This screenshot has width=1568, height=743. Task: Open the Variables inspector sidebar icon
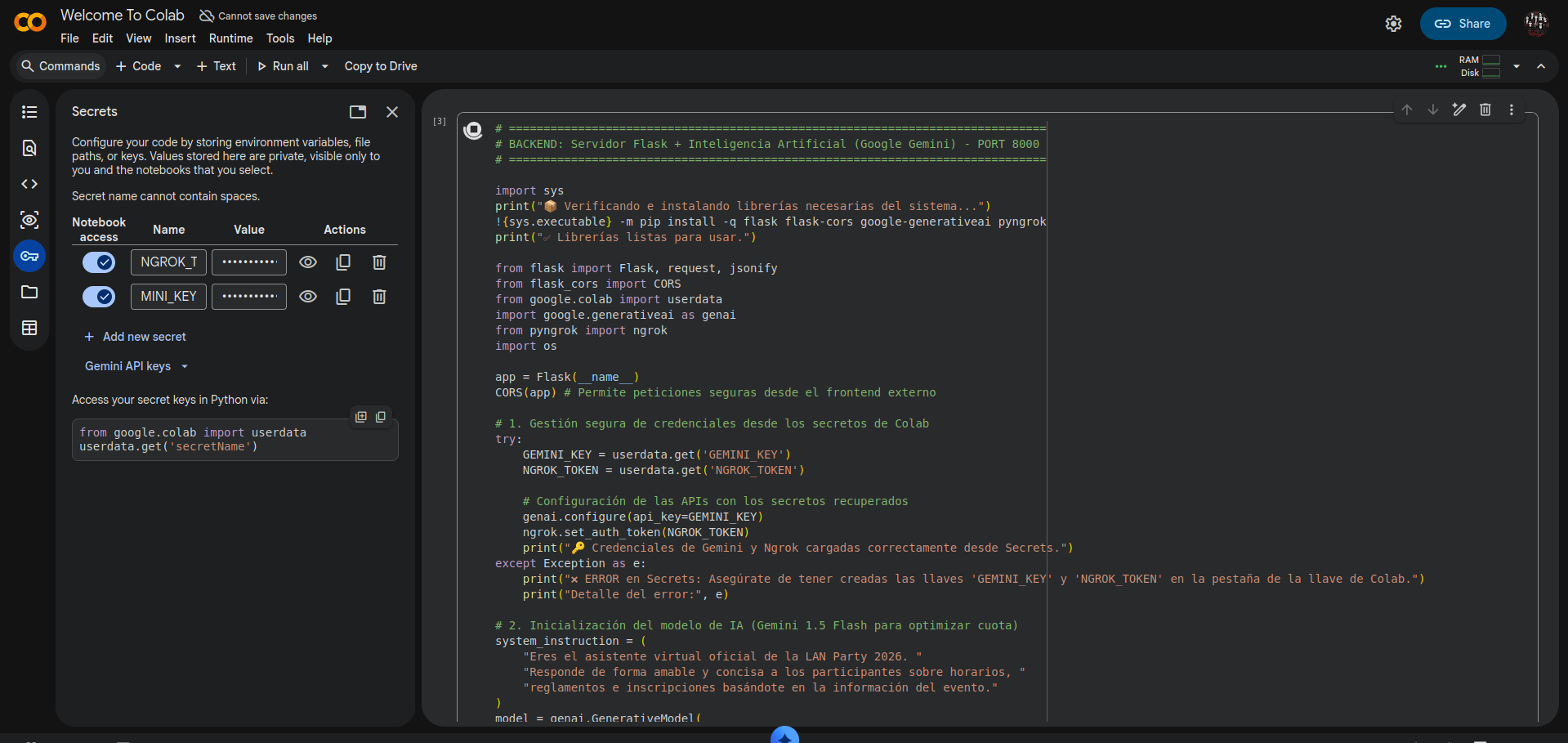point(29,220)
